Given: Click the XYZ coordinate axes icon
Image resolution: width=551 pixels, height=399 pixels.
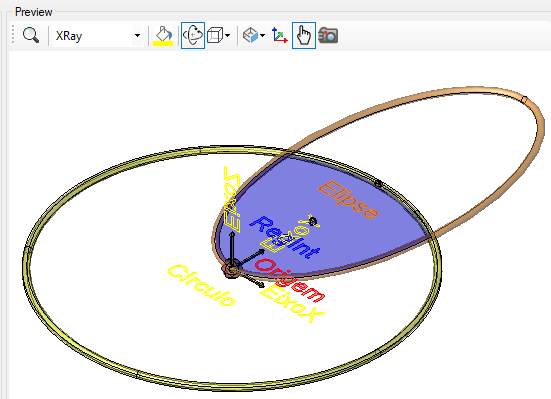Looking at the screenshot, I should click(x=280, y=36).
